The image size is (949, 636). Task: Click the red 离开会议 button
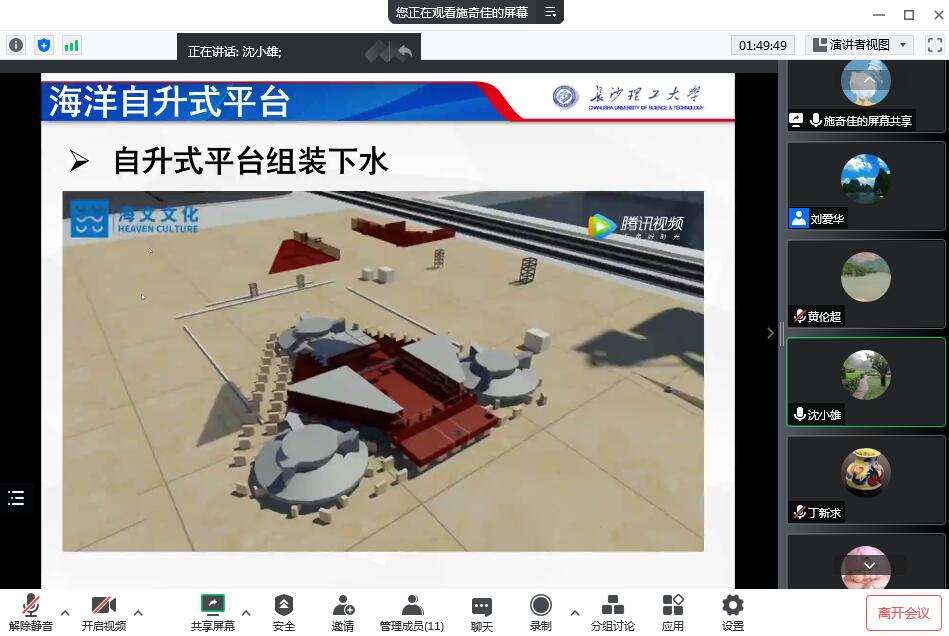pos(903,613)
